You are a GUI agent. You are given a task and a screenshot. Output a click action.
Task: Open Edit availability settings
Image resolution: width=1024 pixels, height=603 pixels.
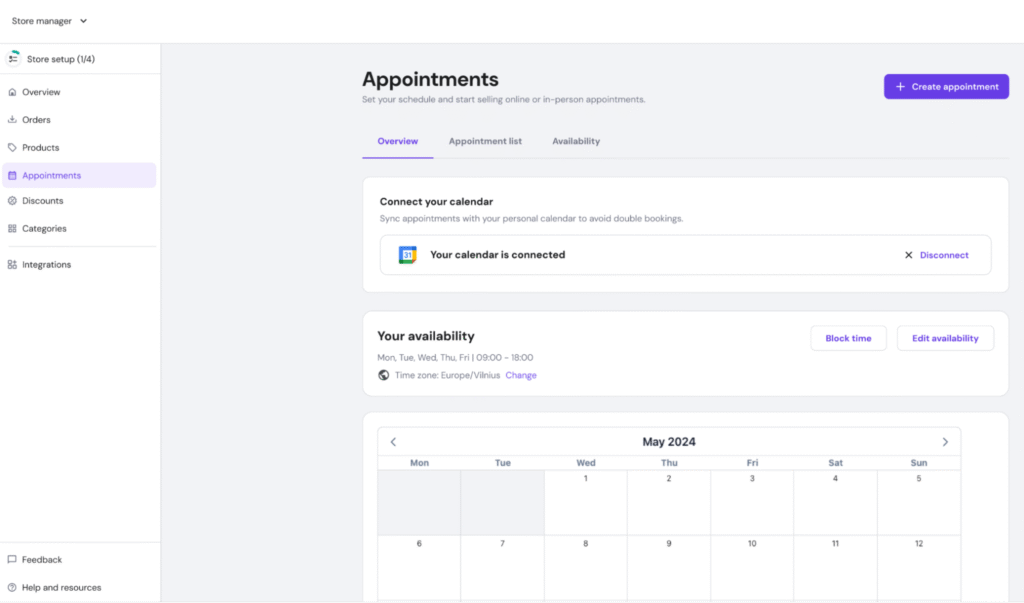[x=945, y=338]
